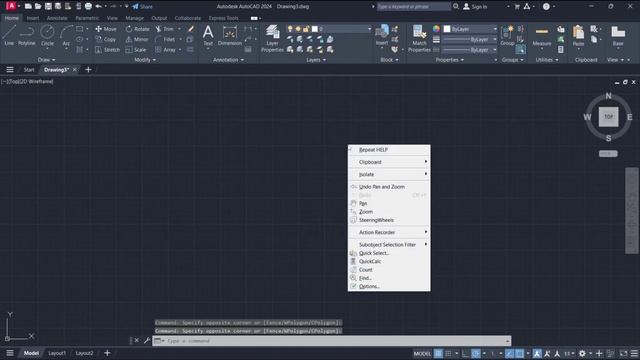
Task: Activate the Stretch tool
Action: tap(107, 49)
